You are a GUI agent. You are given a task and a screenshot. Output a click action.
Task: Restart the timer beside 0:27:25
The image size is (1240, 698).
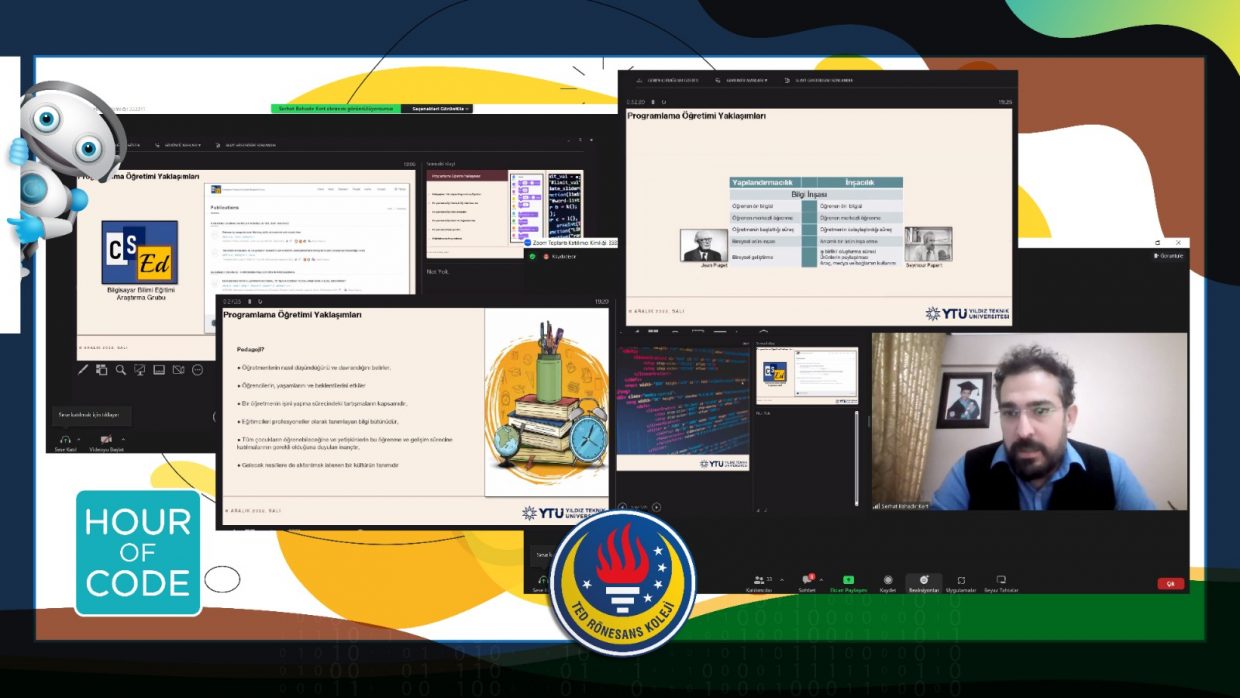261,301
